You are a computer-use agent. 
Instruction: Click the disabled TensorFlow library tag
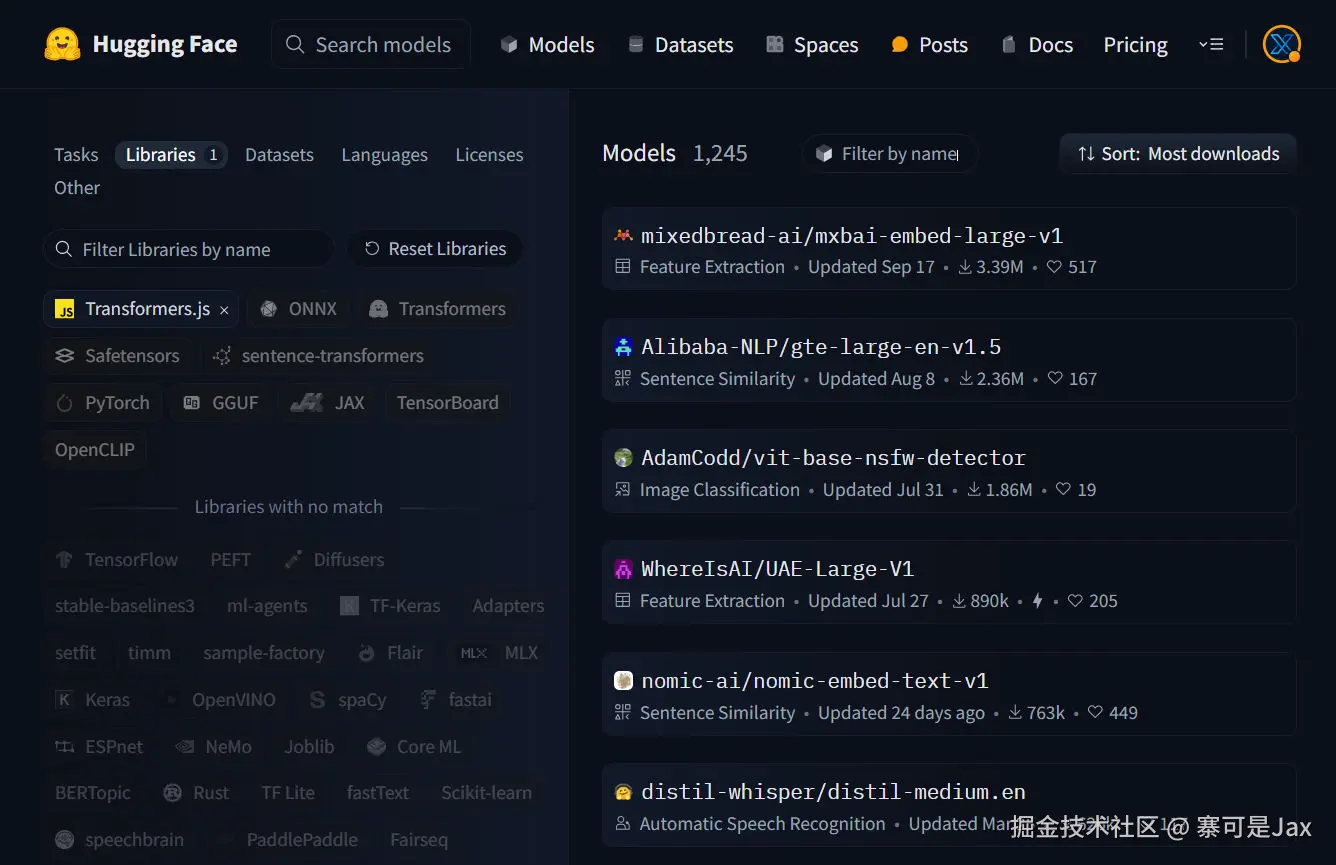[117, 560]
